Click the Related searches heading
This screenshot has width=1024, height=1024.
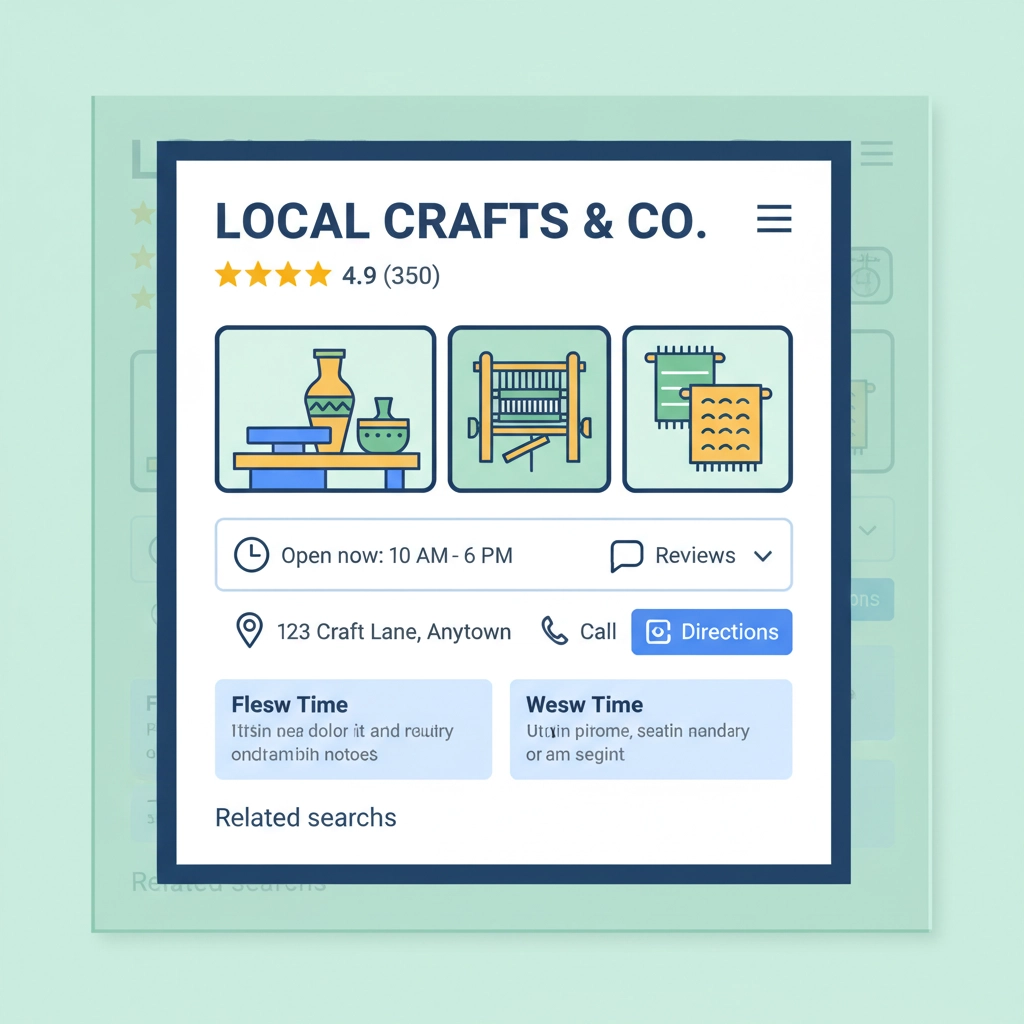306,817
